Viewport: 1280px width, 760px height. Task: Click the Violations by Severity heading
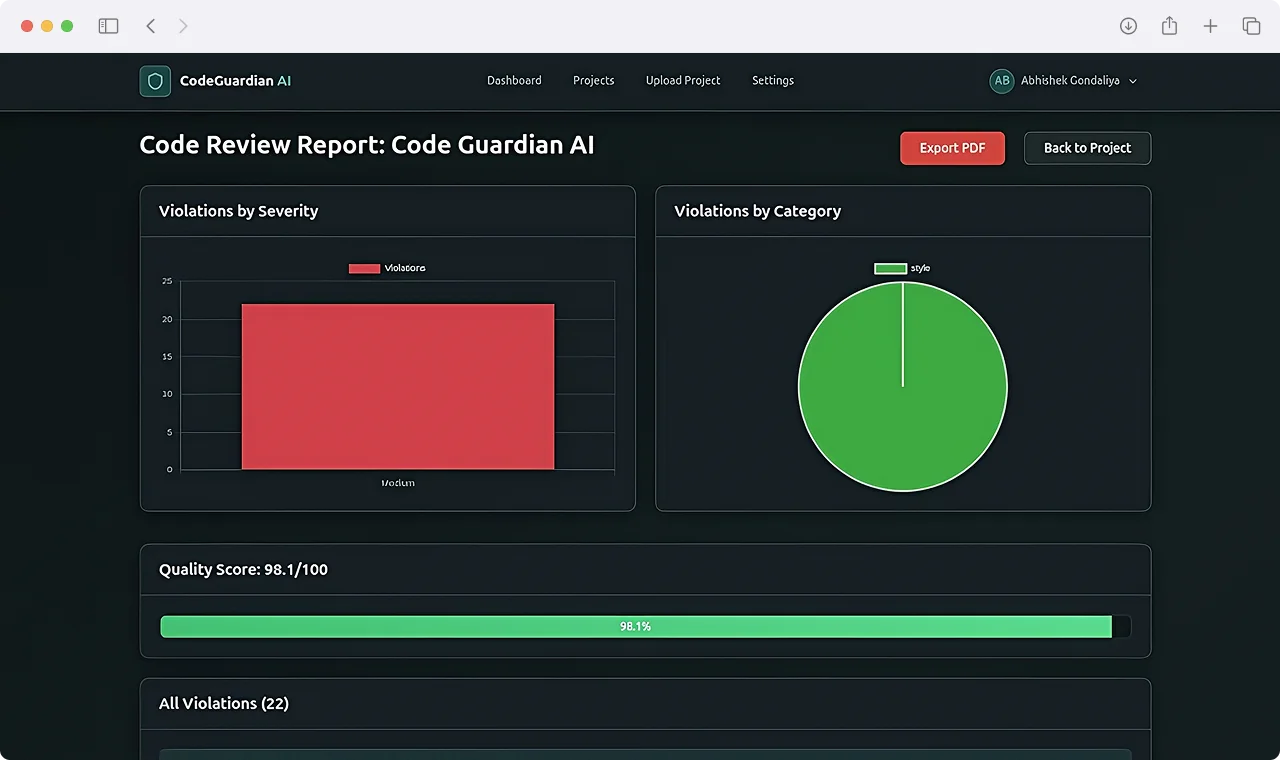click(238, 211)
